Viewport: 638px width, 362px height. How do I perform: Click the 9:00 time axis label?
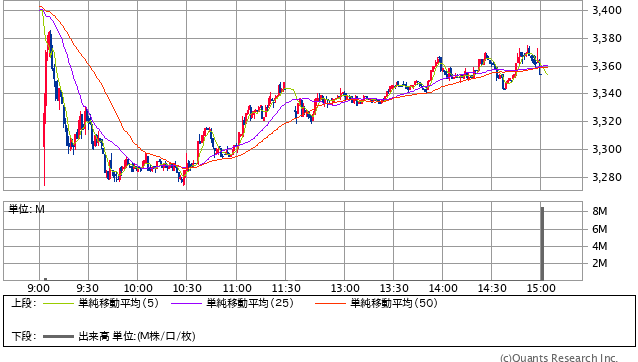click(39, 288)
